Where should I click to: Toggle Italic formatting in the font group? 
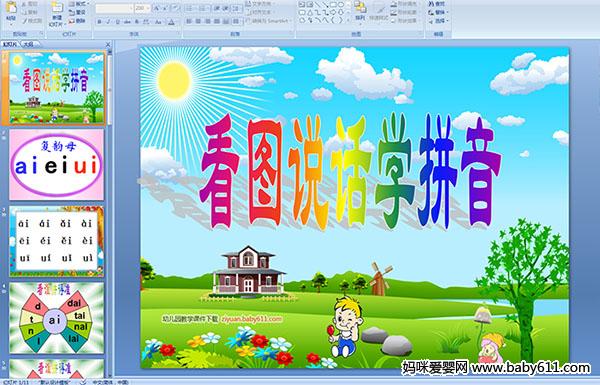click(x=108, y=22)
